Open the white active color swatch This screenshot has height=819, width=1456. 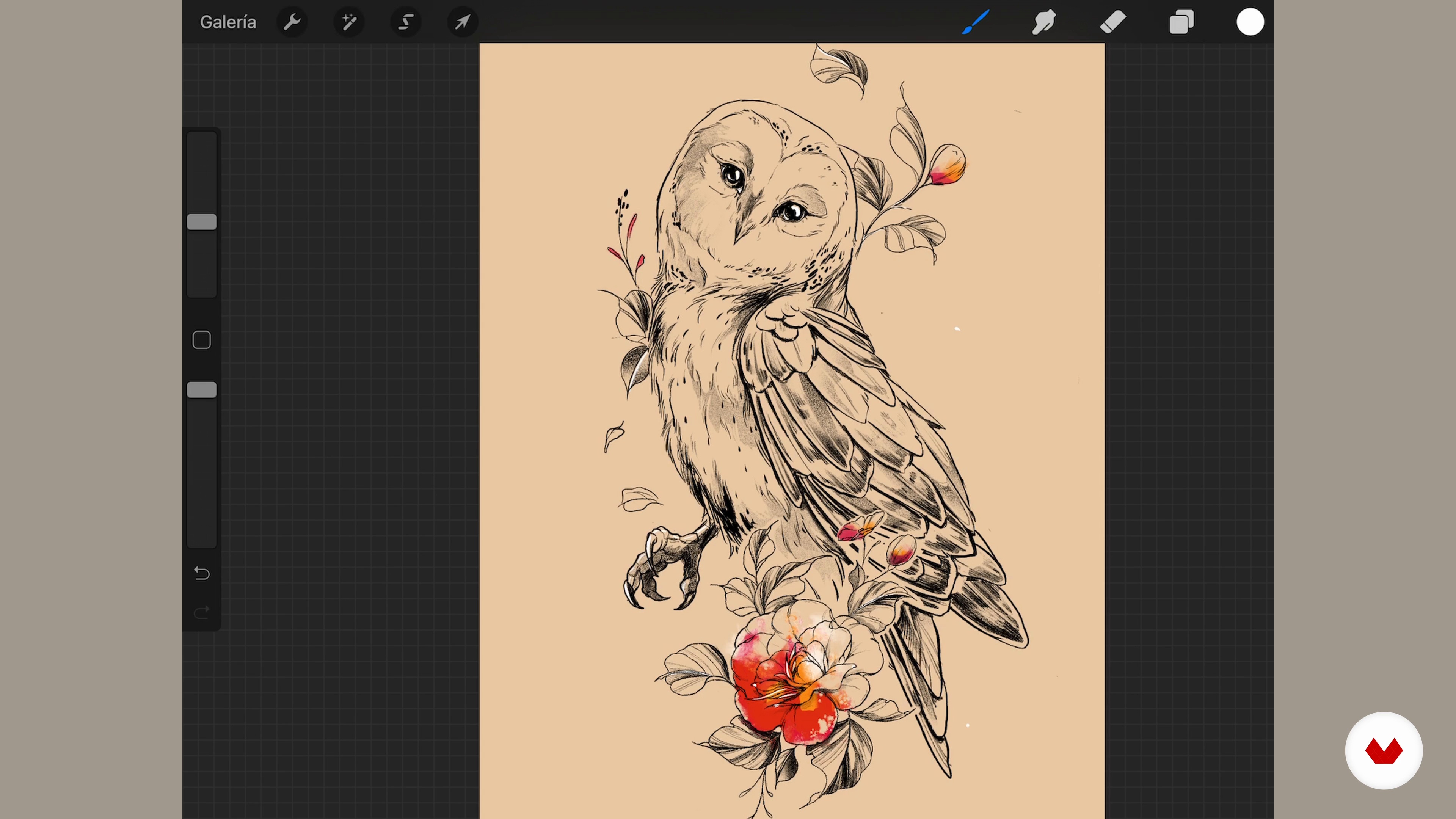[1250, 22]
